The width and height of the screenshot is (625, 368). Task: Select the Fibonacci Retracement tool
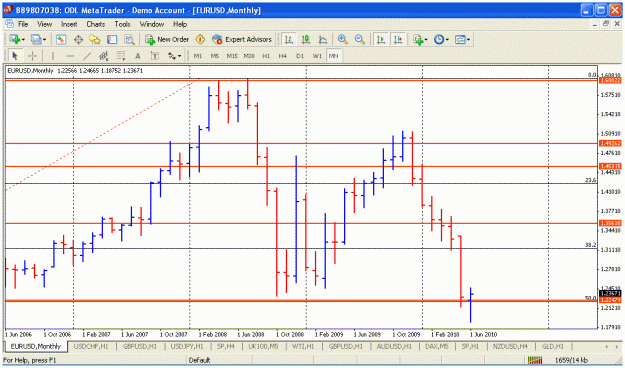pos(121,56)
